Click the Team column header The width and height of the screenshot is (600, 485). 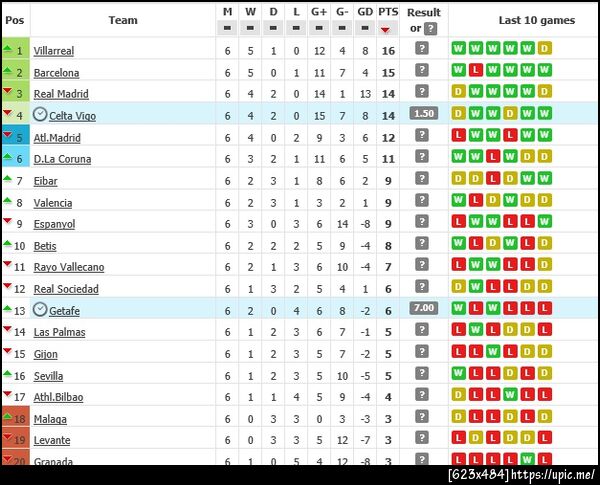pos(123,20)
